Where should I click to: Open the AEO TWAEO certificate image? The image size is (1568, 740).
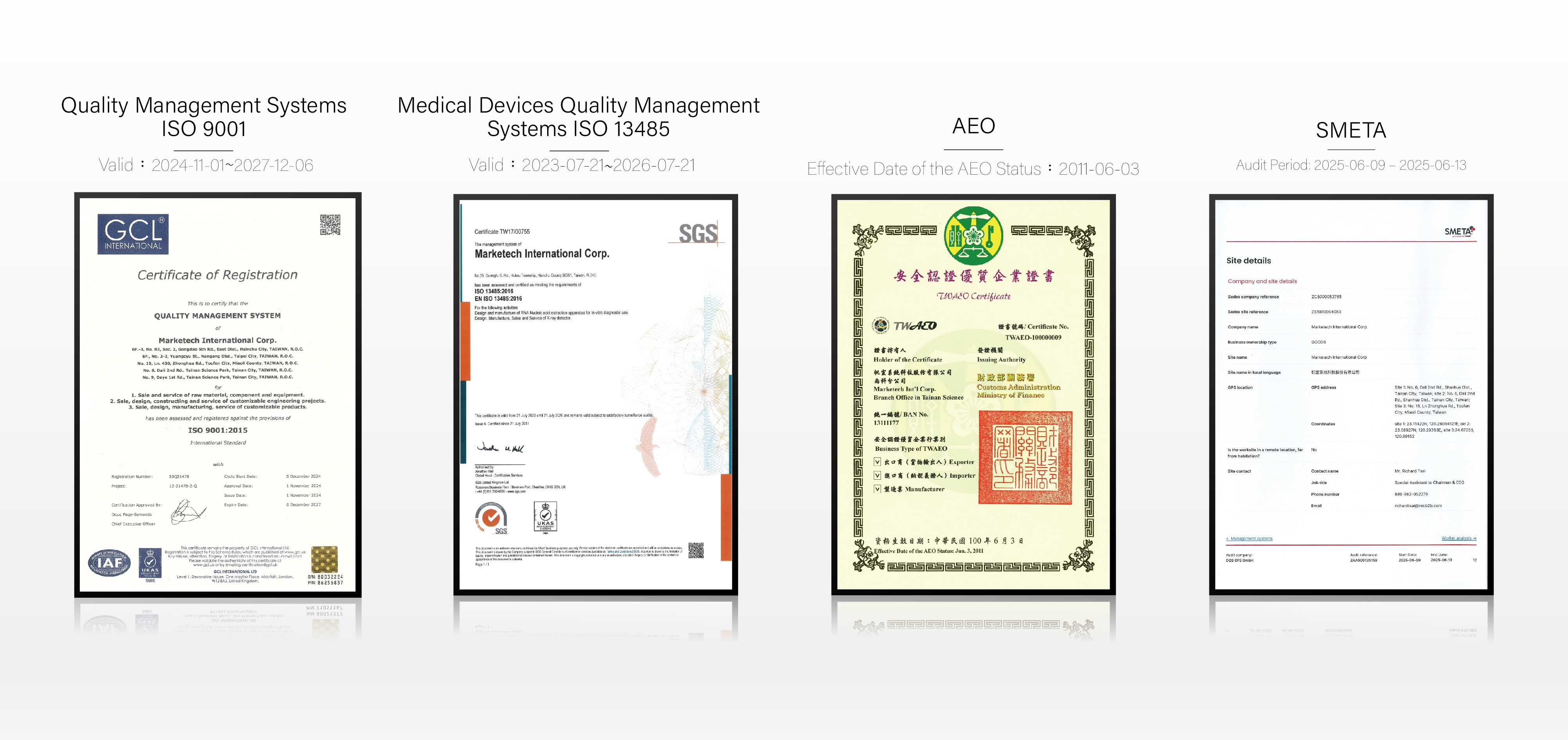click(x=973, y=394)
